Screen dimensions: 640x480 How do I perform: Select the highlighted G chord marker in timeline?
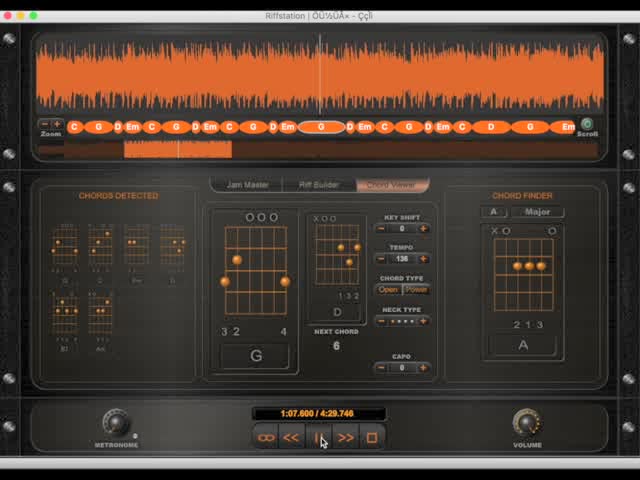click(x=322, y=127)
